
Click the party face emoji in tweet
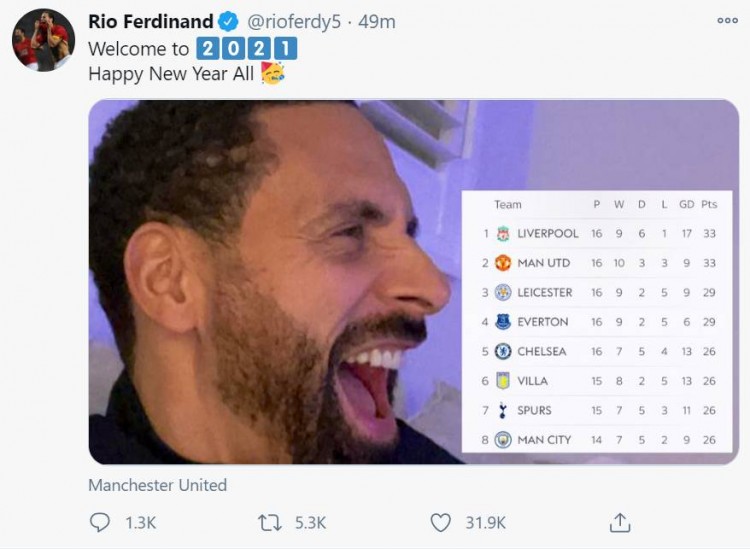point(273,73)
